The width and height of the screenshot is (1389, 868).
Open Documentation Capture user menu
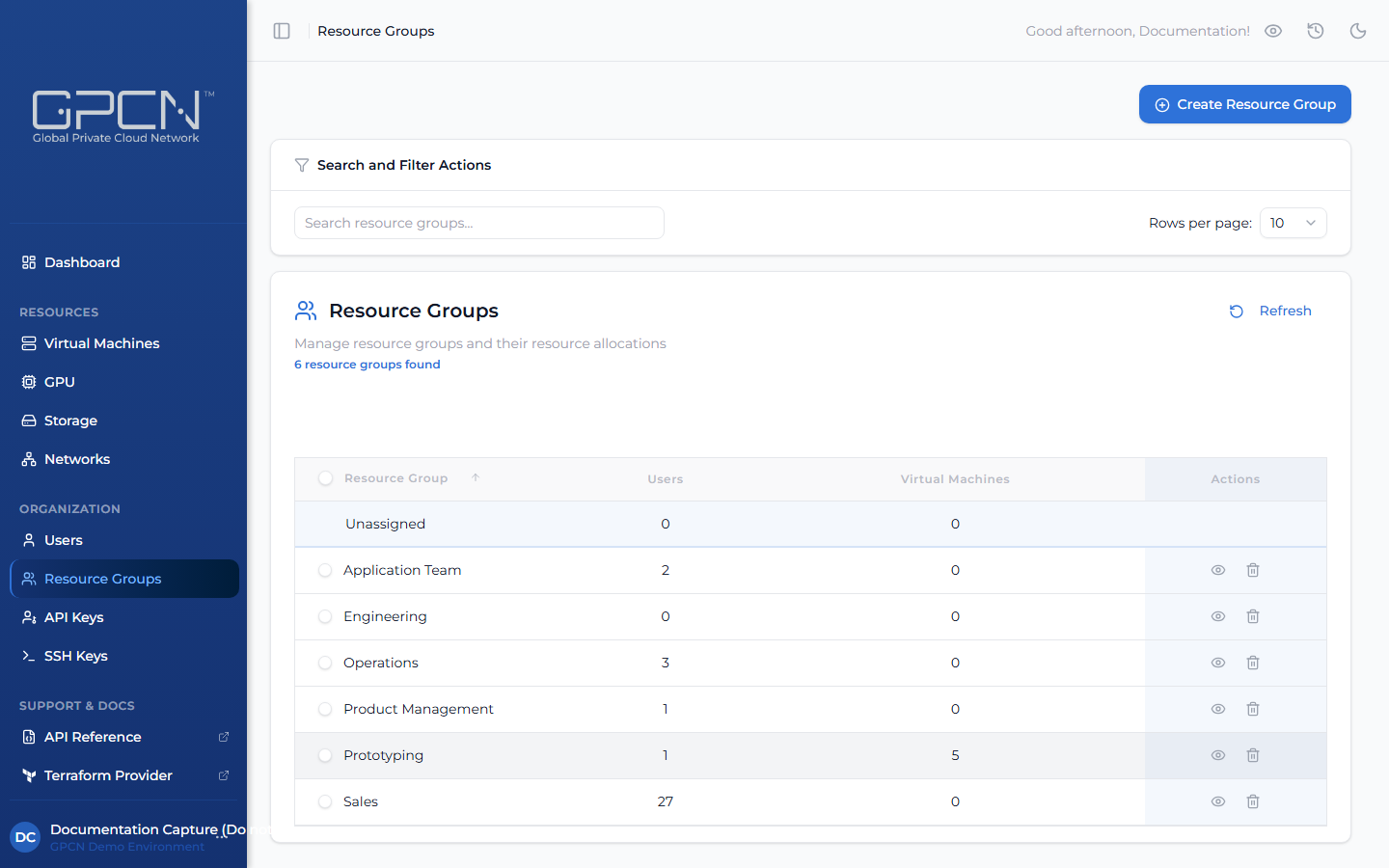coord(124,836)
